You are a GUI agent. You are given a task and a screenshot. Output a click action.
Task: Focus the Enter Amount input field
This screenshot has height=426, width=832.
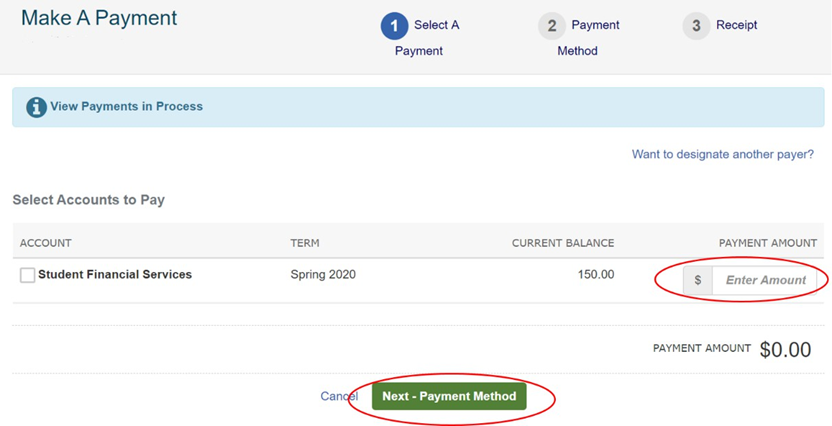[765, 280]
